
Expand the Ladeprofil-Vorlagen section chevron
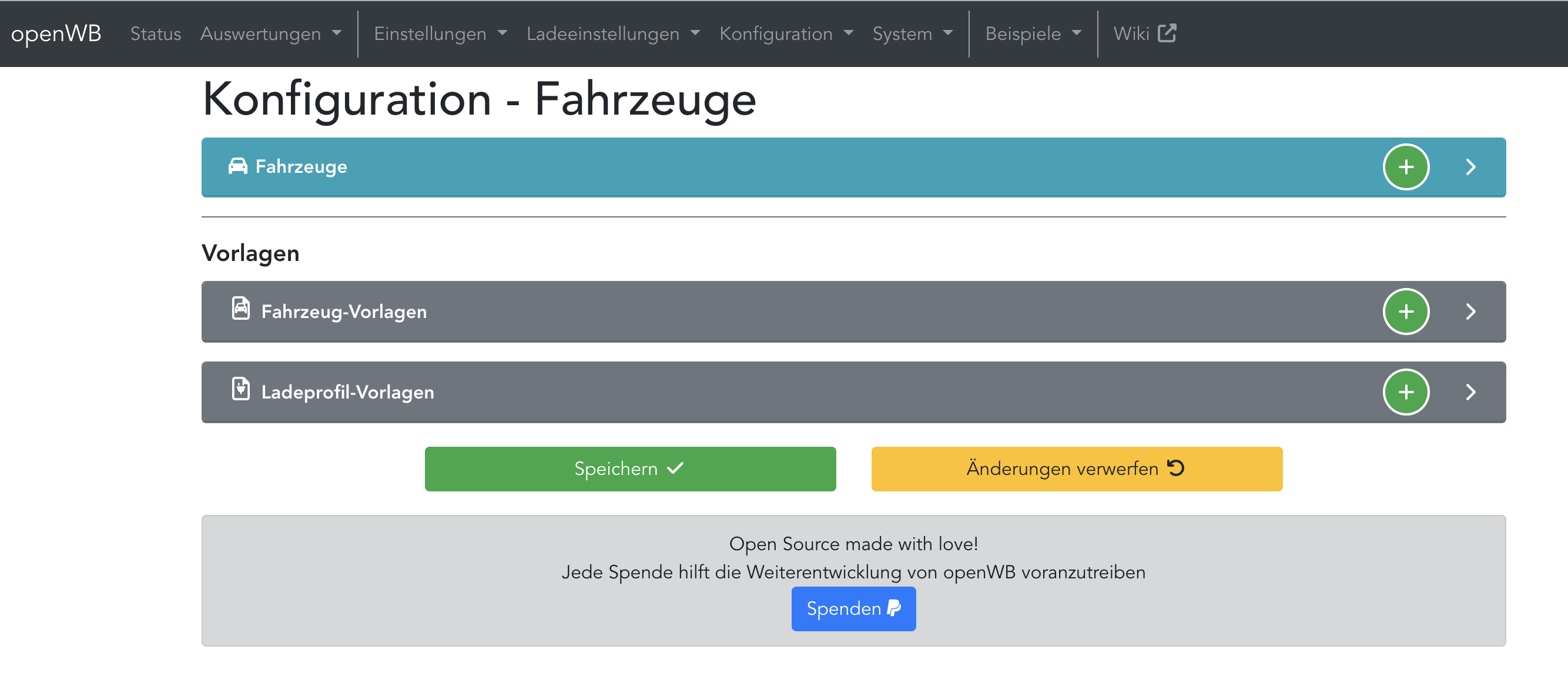click(1470, 391)
